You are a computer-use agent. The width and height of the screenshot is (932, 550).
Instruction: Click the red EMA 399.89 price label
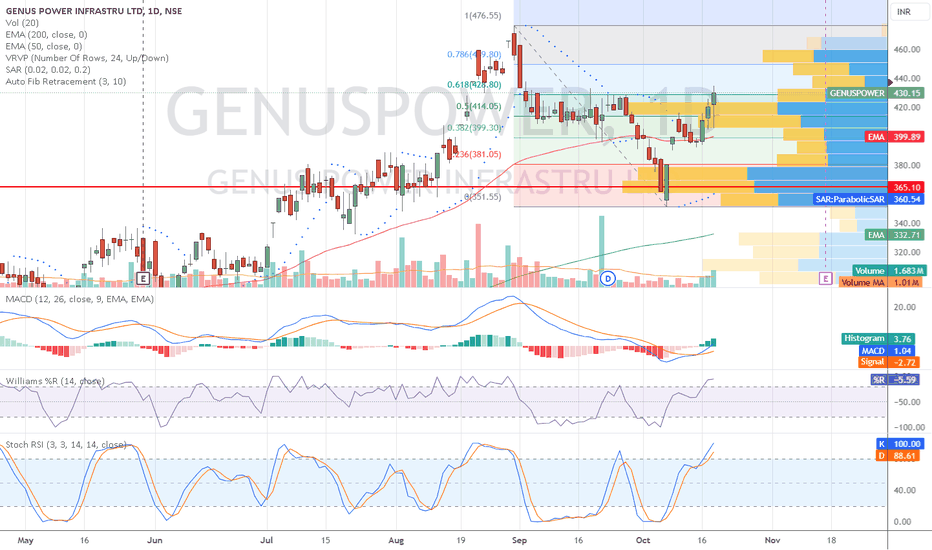coord(895,137)
